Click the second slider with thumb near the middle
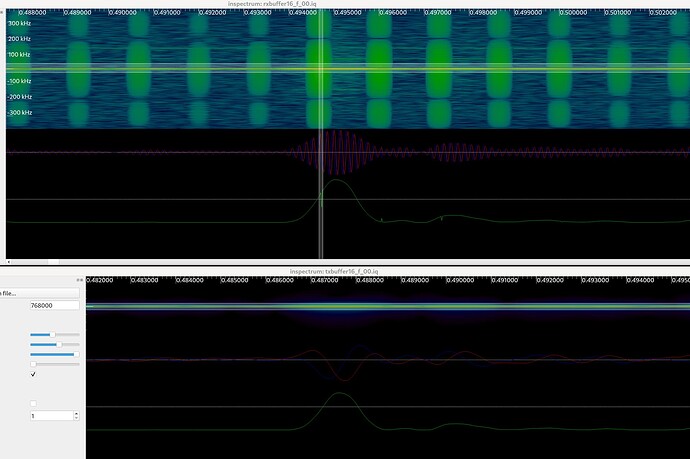The width and height of the screenshot is (690, 459). (55, 345)
